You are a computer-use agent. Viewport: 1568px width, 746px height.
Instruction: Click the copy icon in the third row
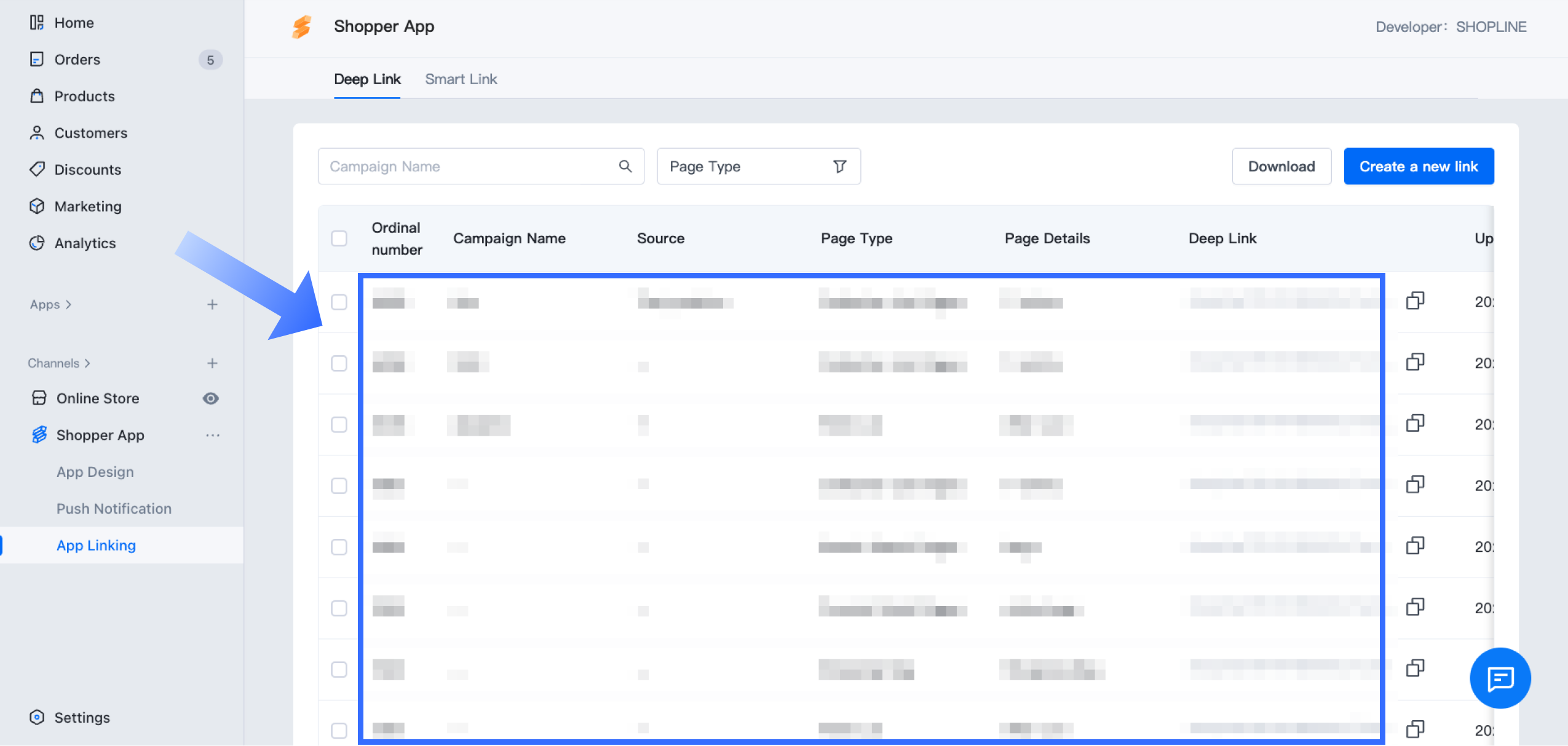click(1415, 423)
